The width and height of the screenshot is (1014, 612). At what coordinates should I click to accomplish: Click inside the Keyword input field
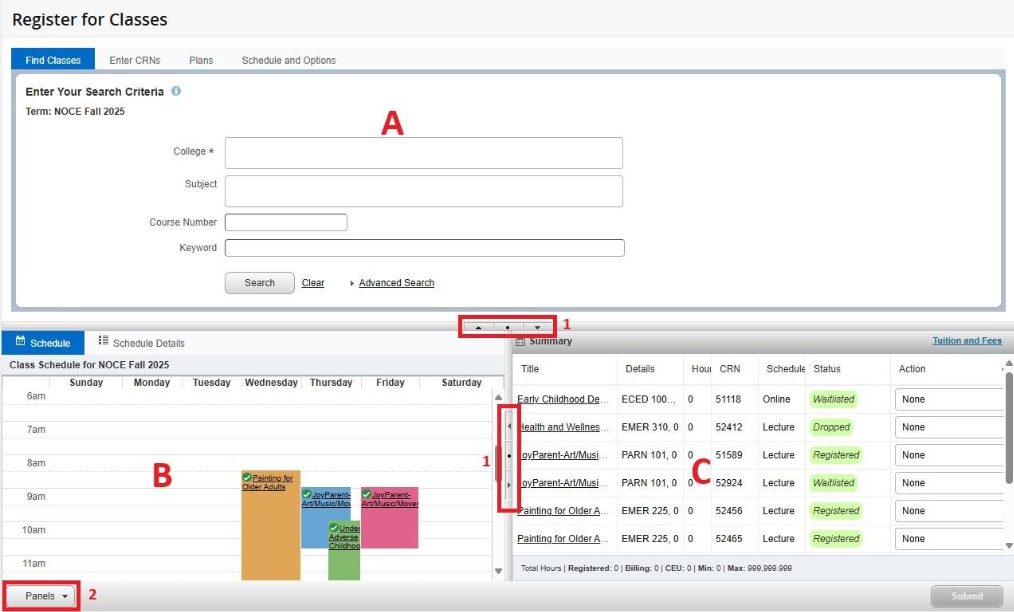point(424,248)
